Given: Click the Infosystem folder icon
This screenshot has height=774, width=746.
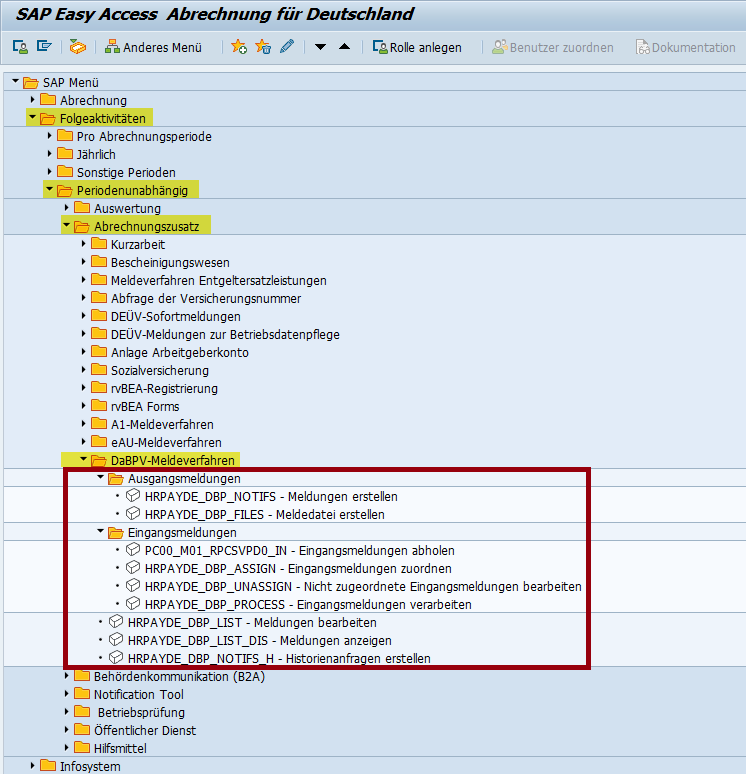Looking at the screenshot, I should (48, 766).
